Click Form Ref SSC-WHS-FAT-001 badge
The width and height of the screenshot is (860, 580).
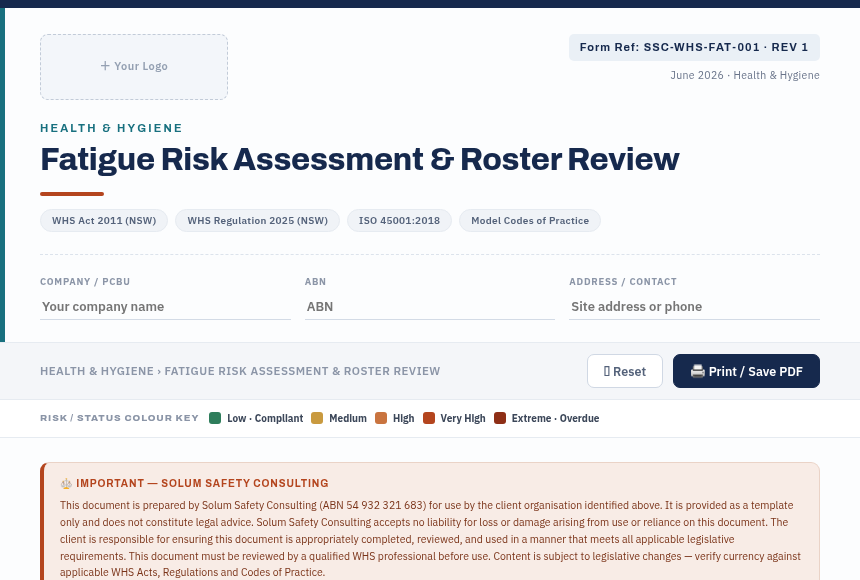coord(694,47)
